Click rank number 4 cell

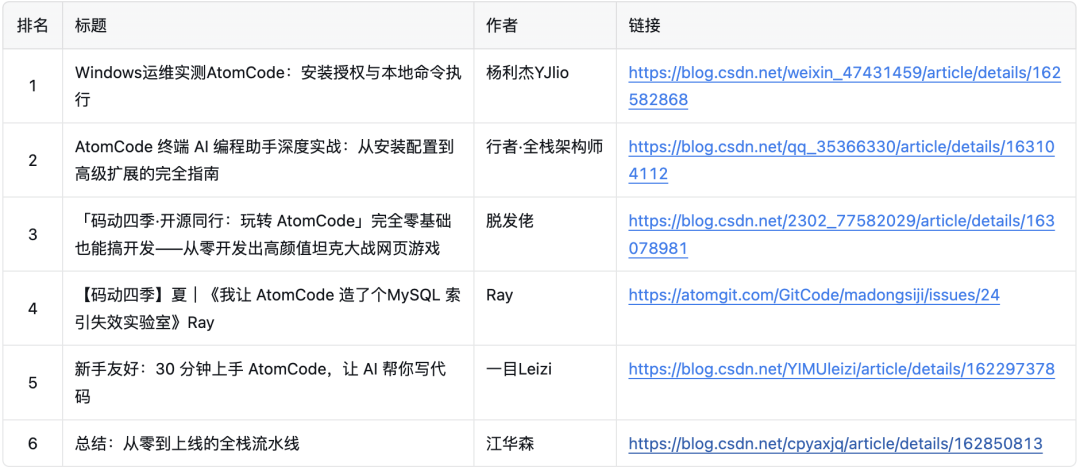pyautogui.click(x=32, y=309)
